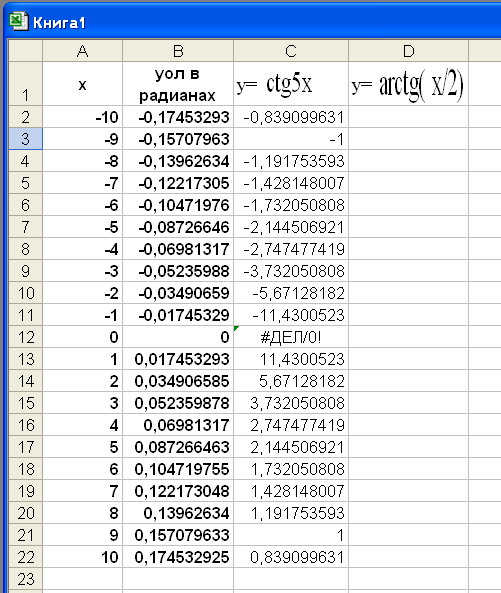Click the cell with positive 1,191753593
The height and width of the screenshot is (593, 501).
coord(291,512)
